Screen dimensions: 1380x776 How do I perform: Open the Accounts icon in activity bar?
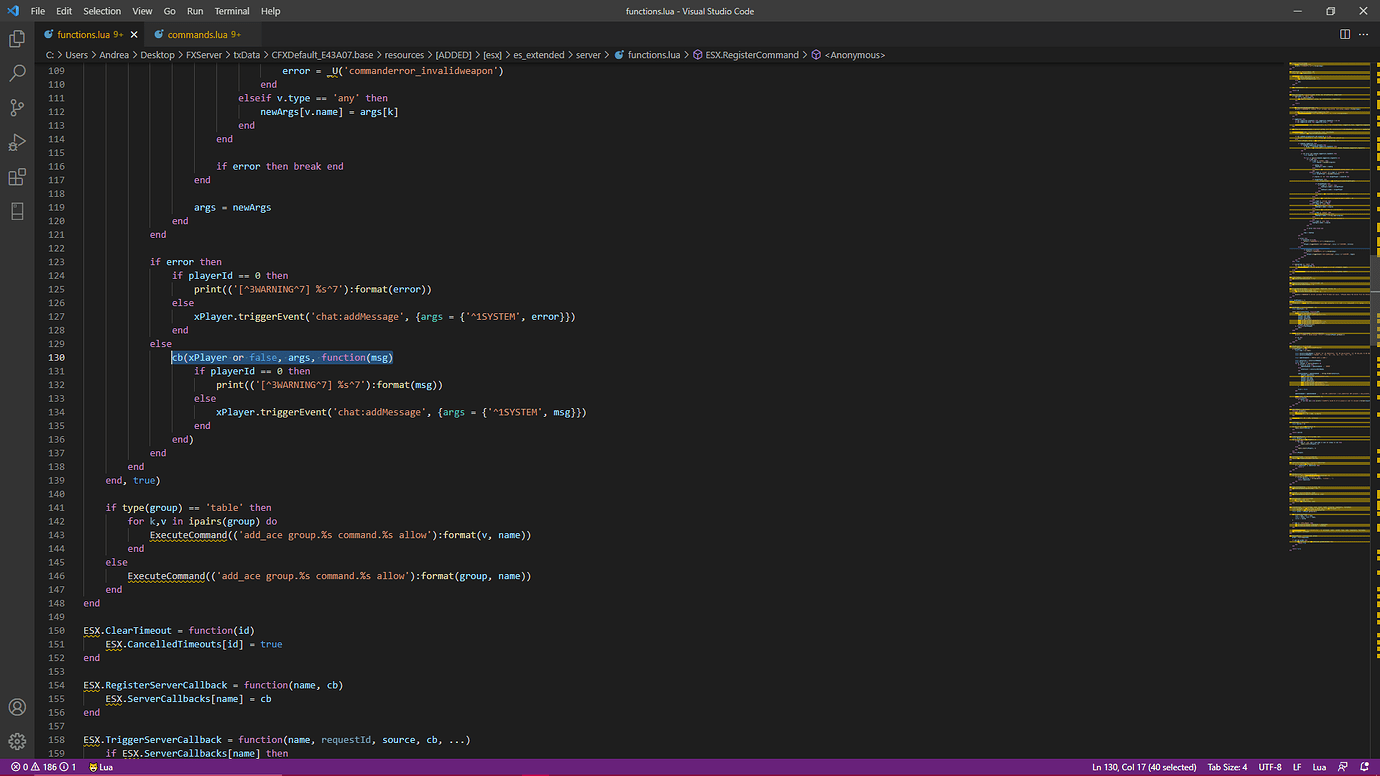[16, 706]
